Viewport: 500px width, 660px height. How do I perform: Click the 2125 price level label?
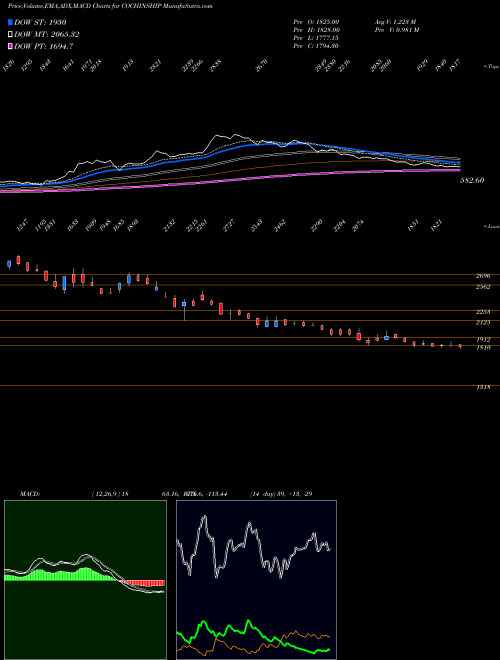pos(483,322)
